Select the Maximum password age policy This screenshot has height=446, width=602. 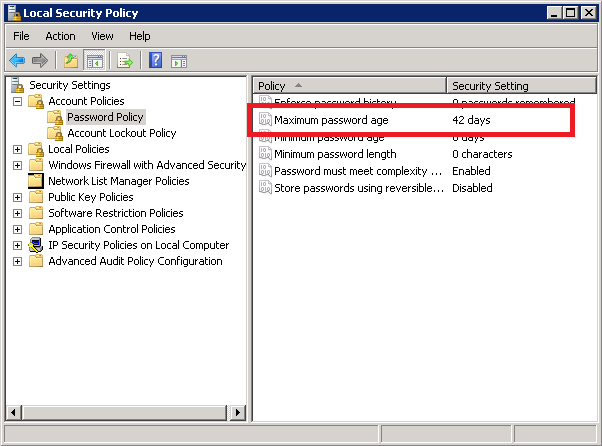click(411, 120)
